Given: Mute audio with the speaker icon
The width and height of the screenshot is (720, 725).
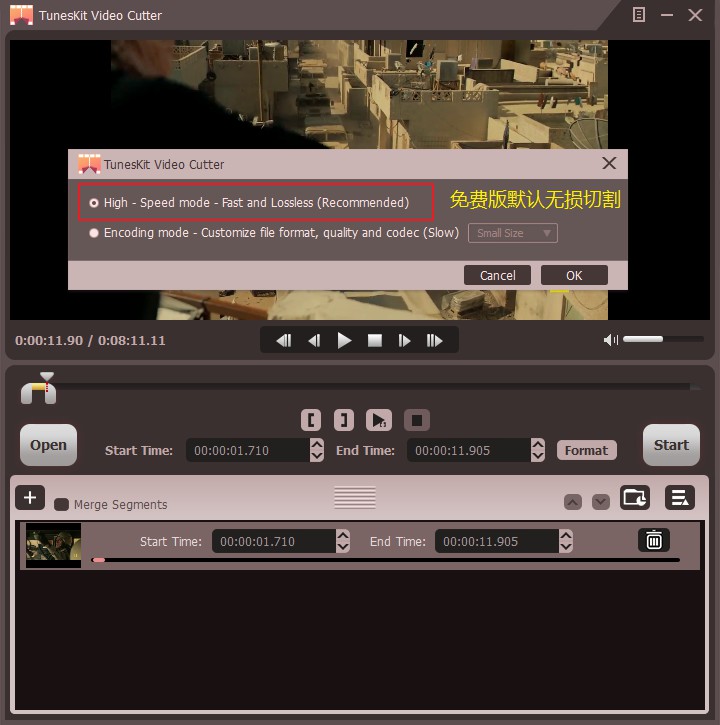Looking at the screenshot, I should (x=610, y=340).
